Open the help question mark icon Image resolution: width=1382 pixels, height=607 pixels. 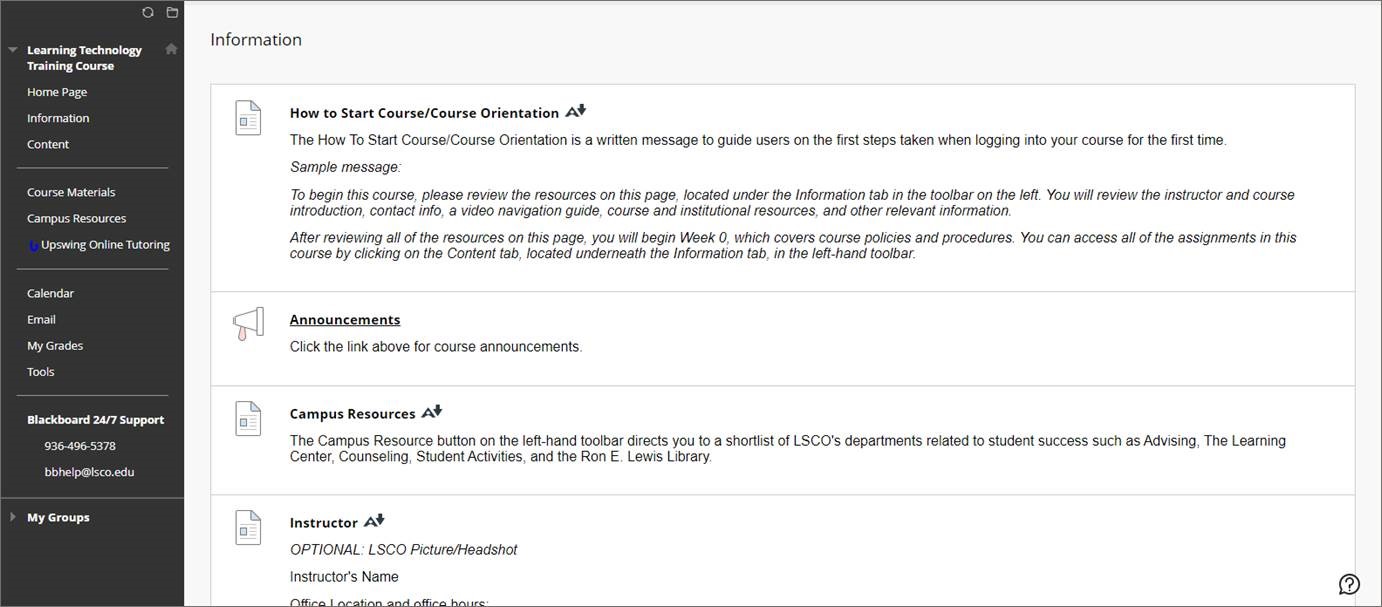coord(1349,584)
